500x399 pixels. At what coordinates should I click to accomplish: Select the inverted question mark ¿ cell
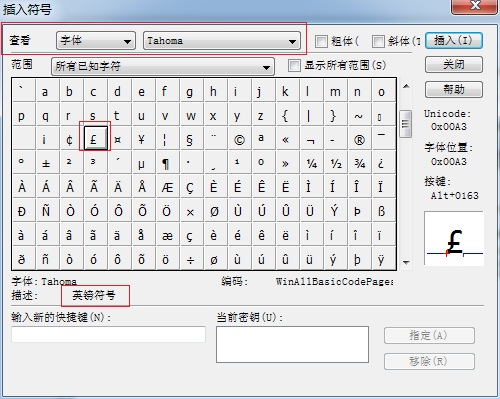tap(383, 162)
